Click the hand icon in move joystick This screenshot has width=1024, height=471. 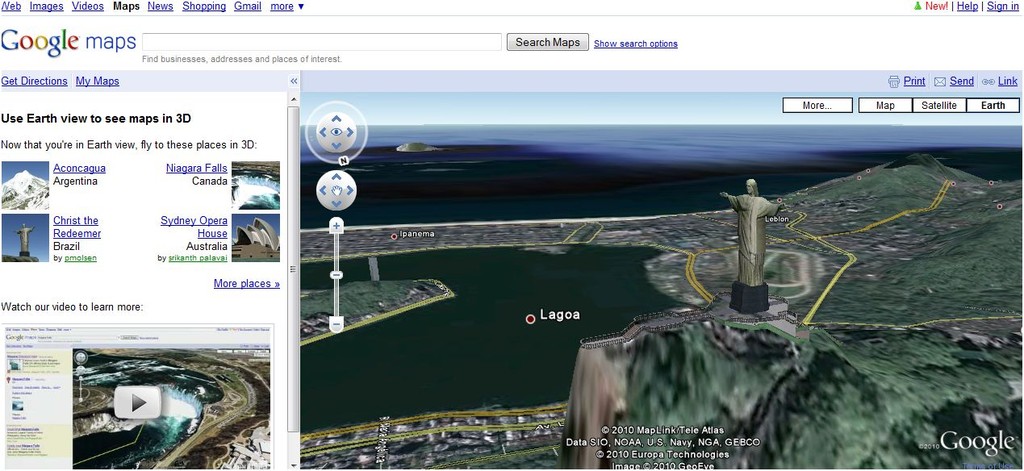coord(336,191)
